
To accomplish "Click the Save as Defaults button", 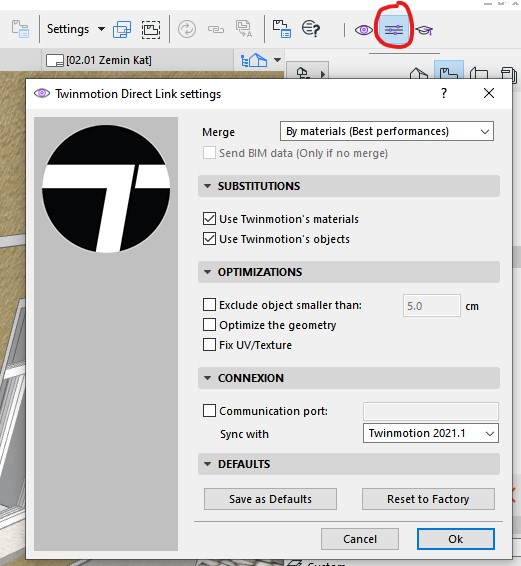I will [270, 499].
